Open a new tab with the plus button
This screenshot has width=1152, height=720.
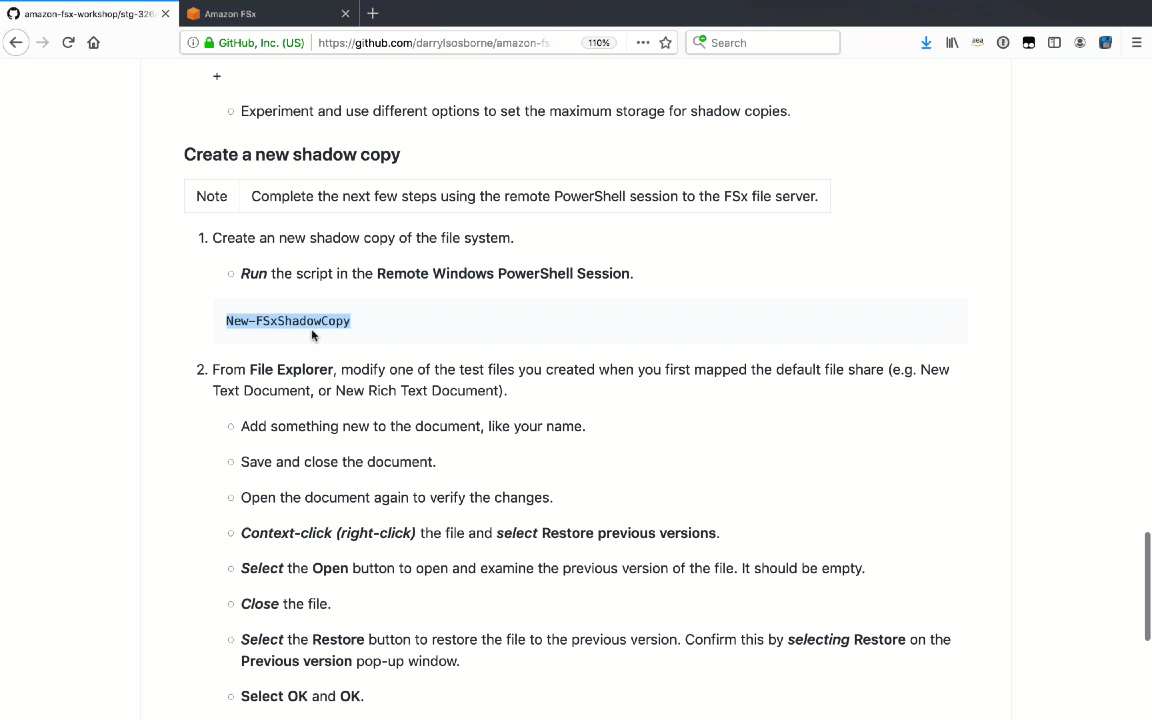[x=372, y=13]
